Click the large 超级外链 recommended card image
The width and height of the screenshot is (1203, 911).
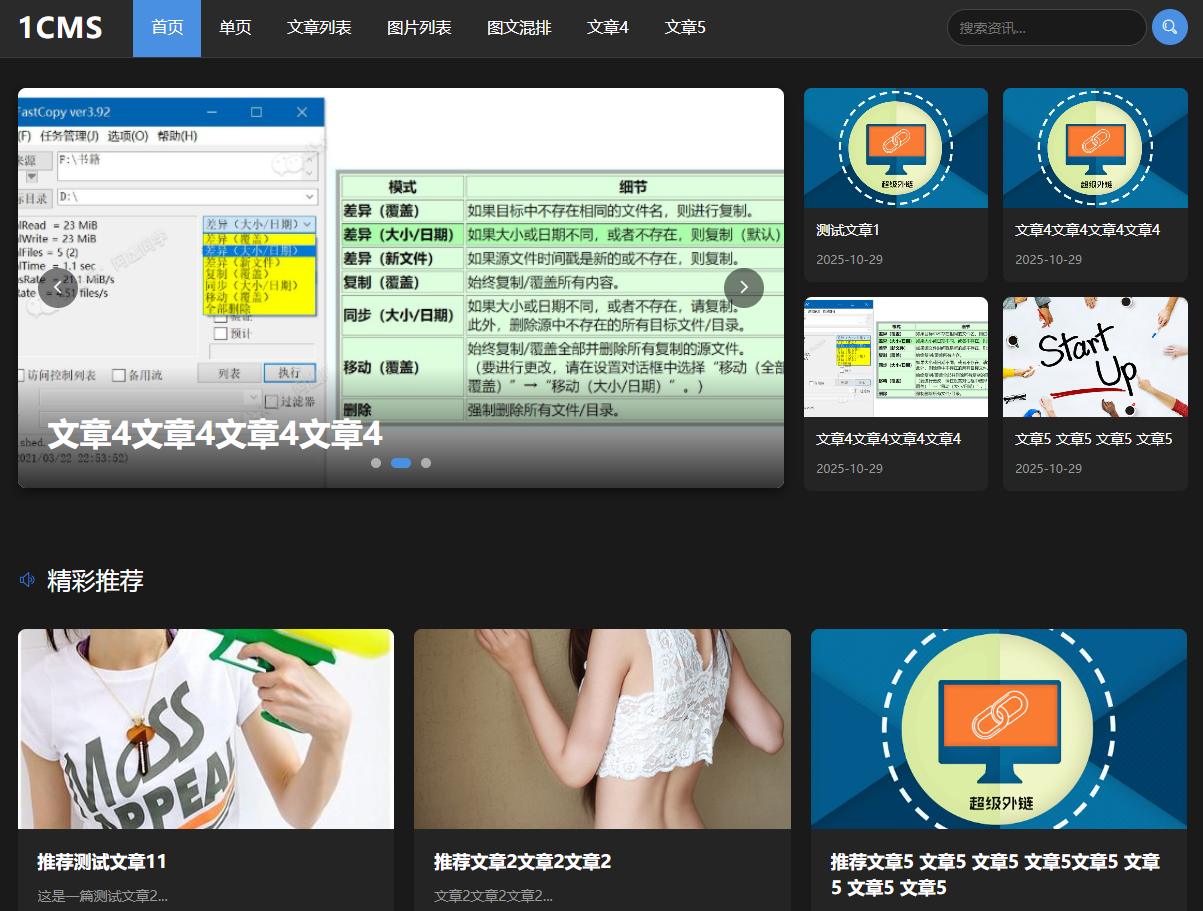coord(999,728)
